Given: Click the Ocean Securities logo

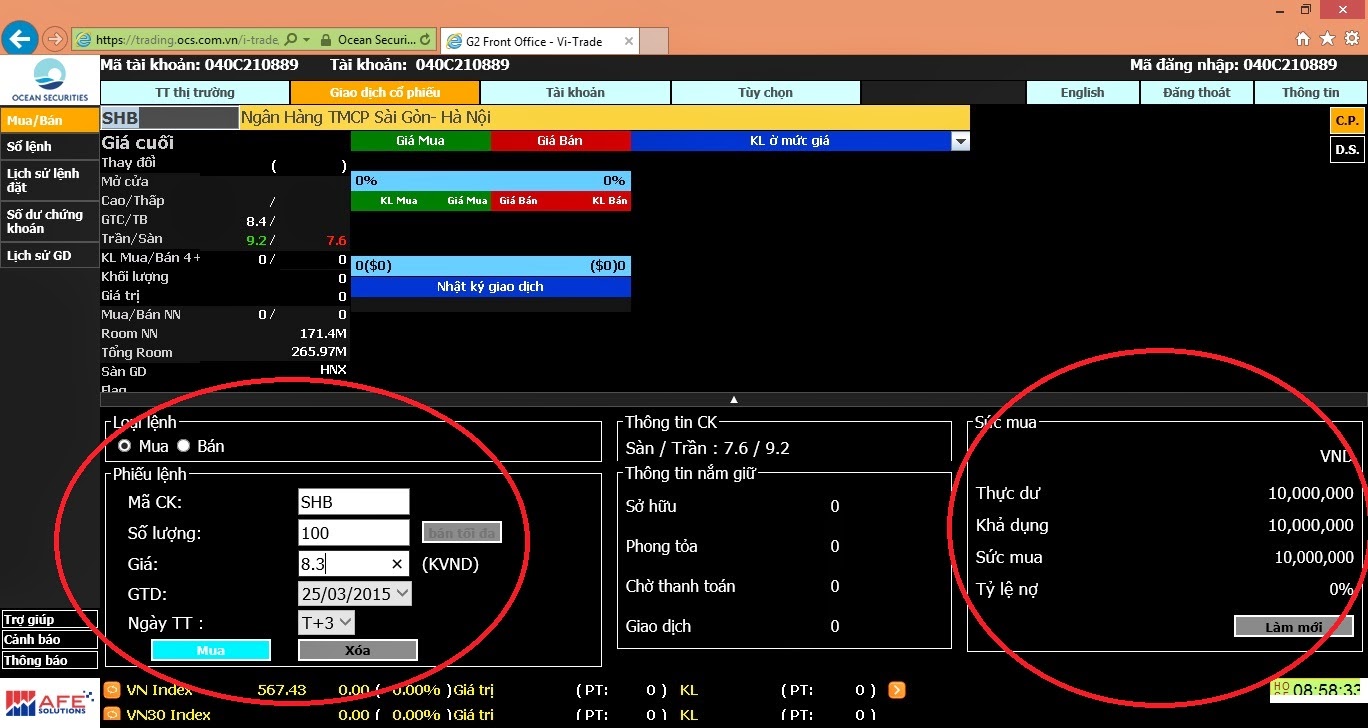Looking at the screenshot, I should click(50, 80).
